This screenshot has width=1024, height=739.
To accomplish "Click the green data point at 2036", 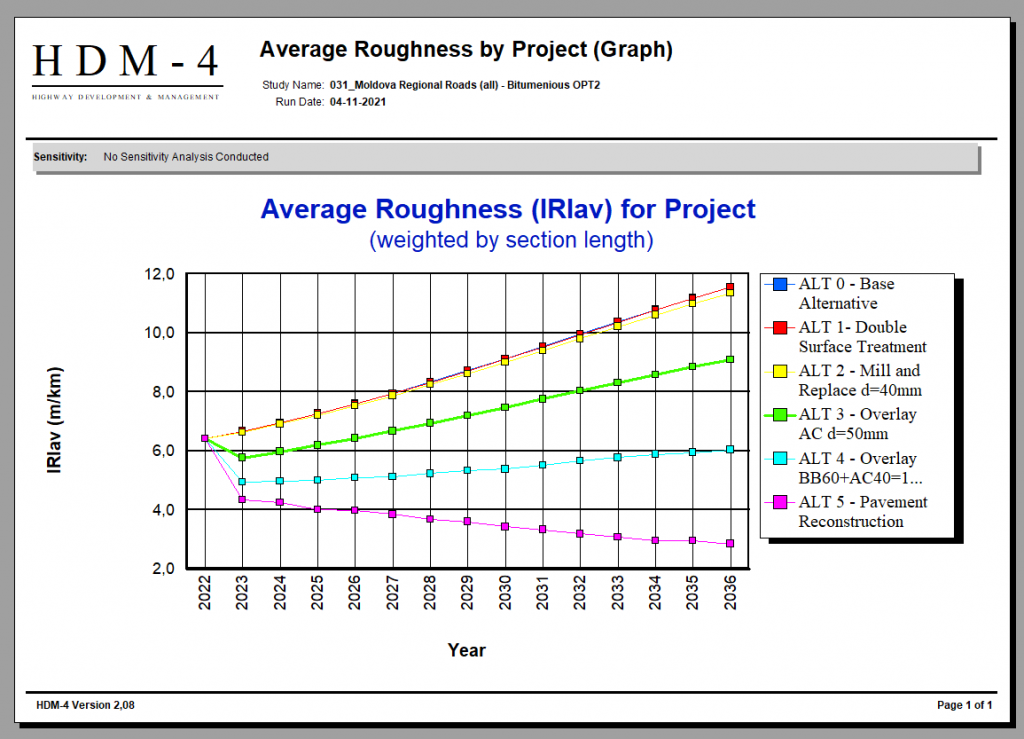I will [x=730, y=359].
